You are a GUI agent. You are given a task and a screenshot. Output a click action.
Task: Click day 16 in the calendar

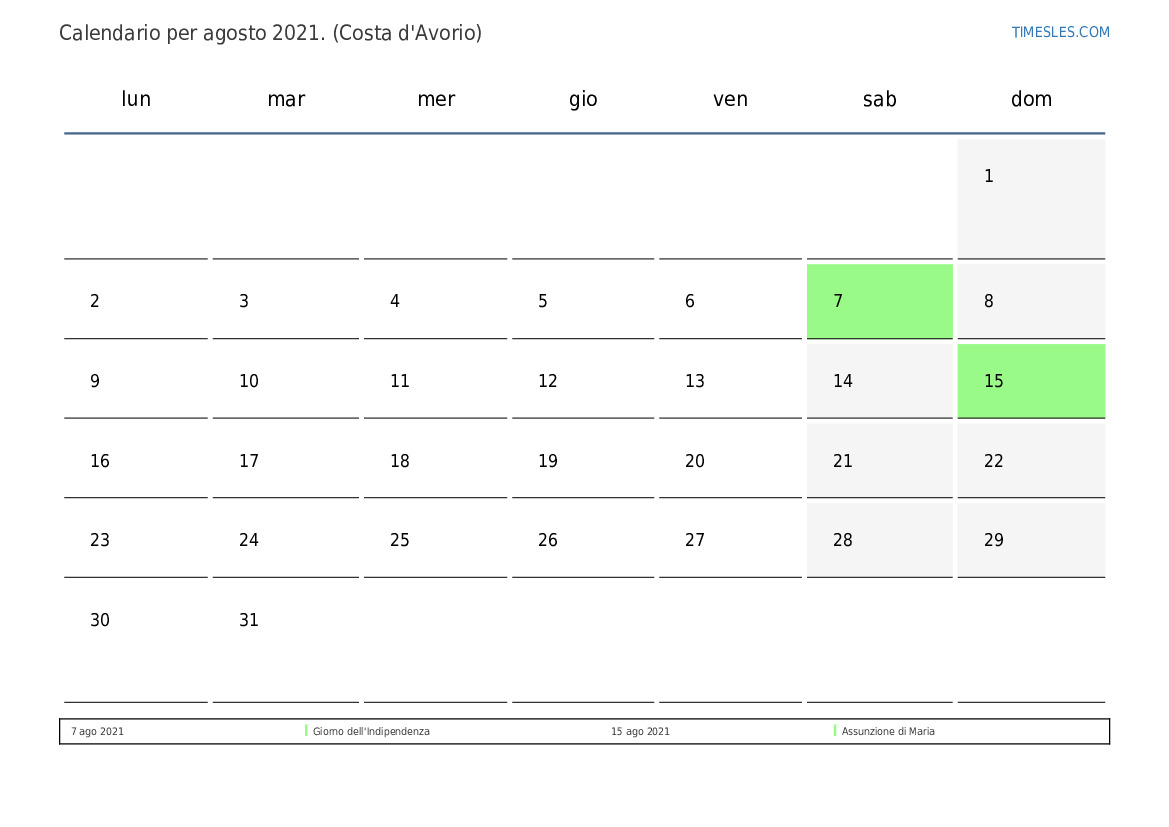click(x=136, y=461)
